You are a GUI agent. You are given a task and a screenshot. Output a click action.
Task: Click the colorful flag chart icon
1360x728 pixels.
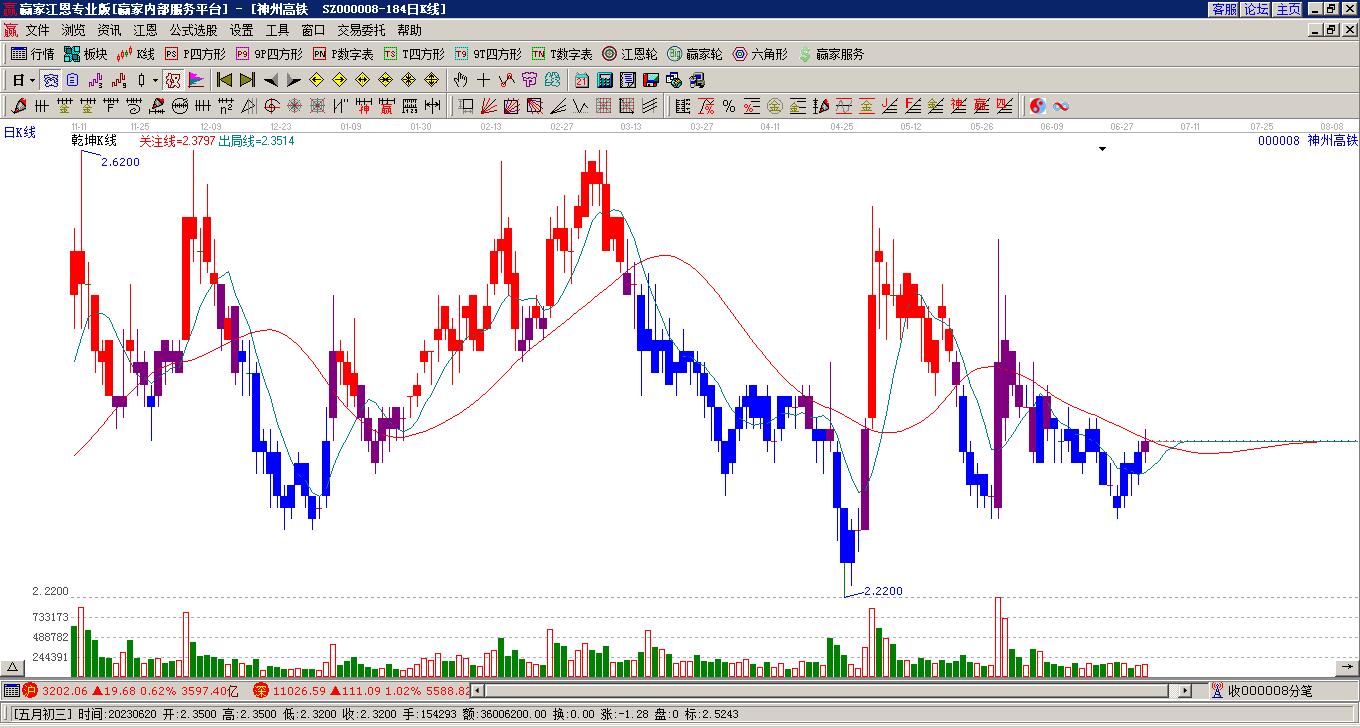[196, 80]
